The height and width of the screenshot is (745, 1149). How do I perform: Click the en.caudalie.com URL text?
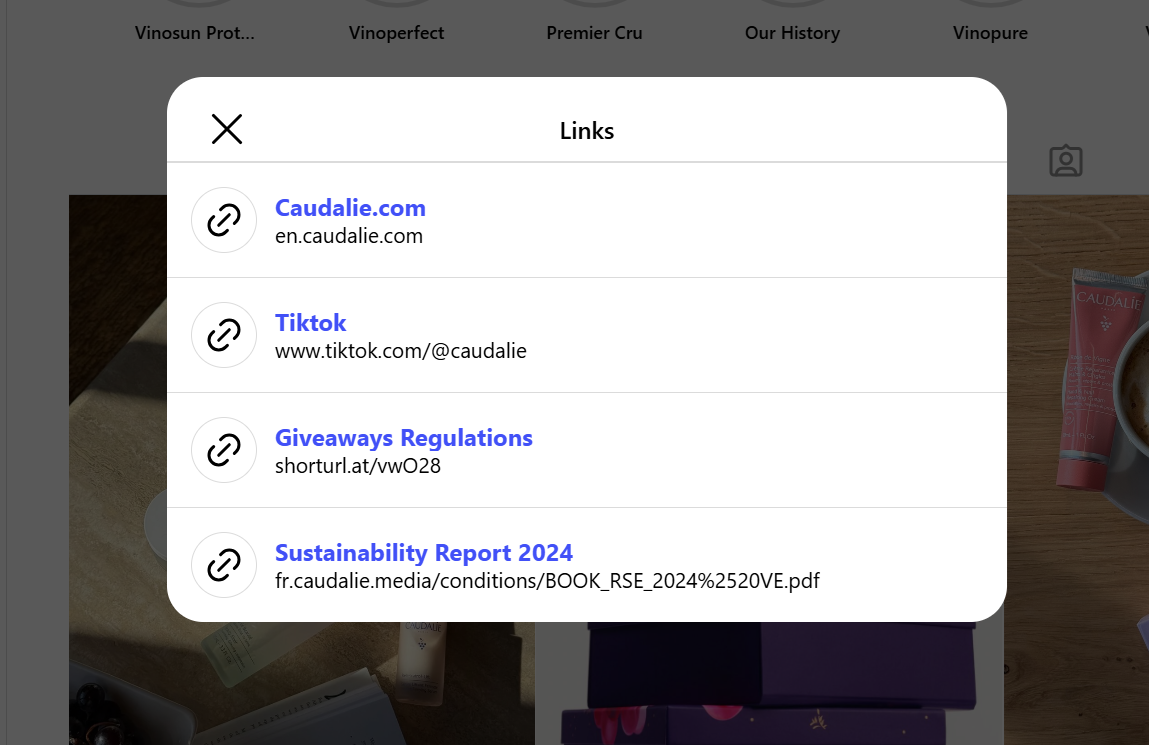[x=349, y=236]
